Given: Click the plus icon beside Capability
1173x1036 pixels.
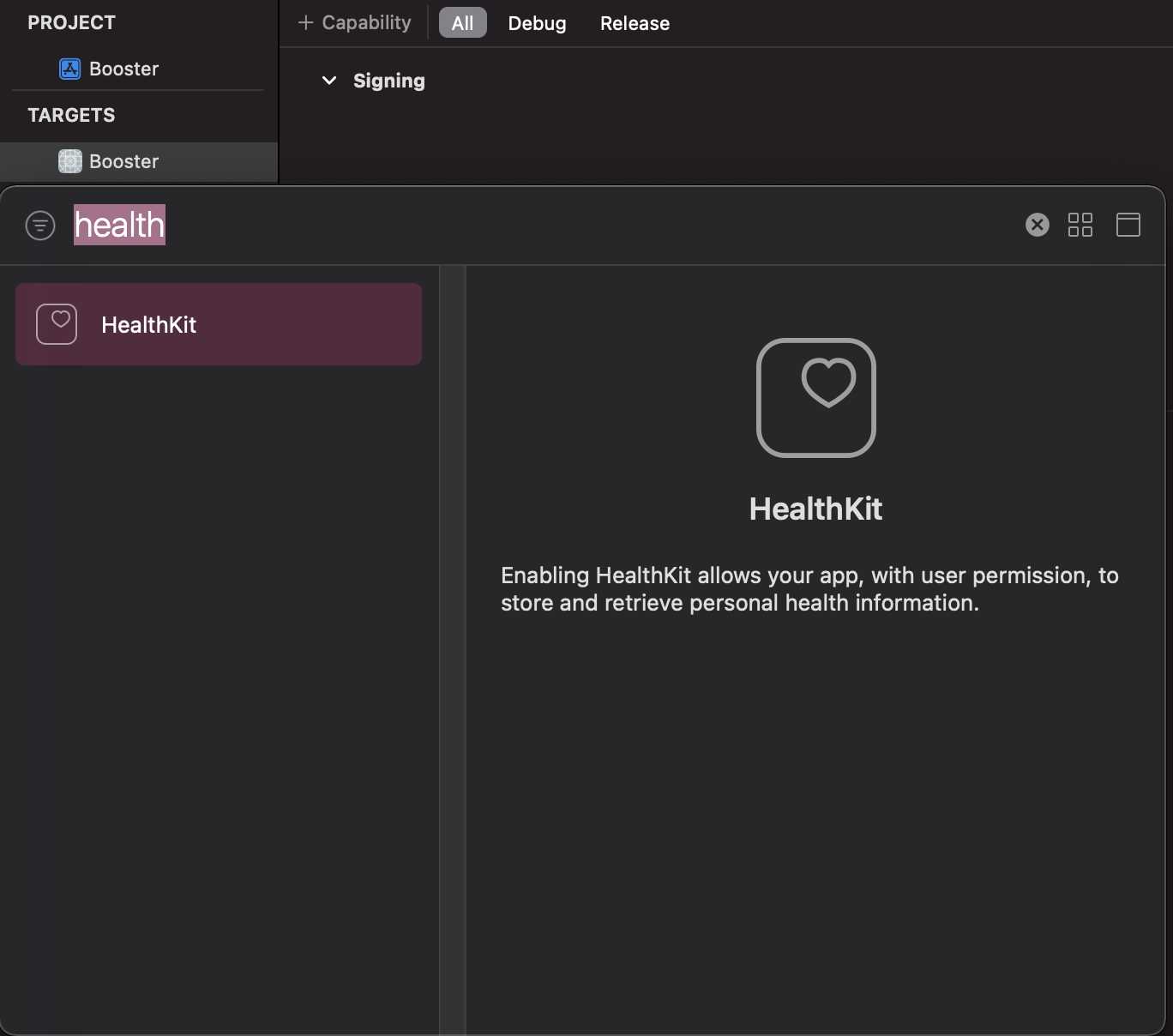Looking at the screenshot, I should [x=306, y=22].
